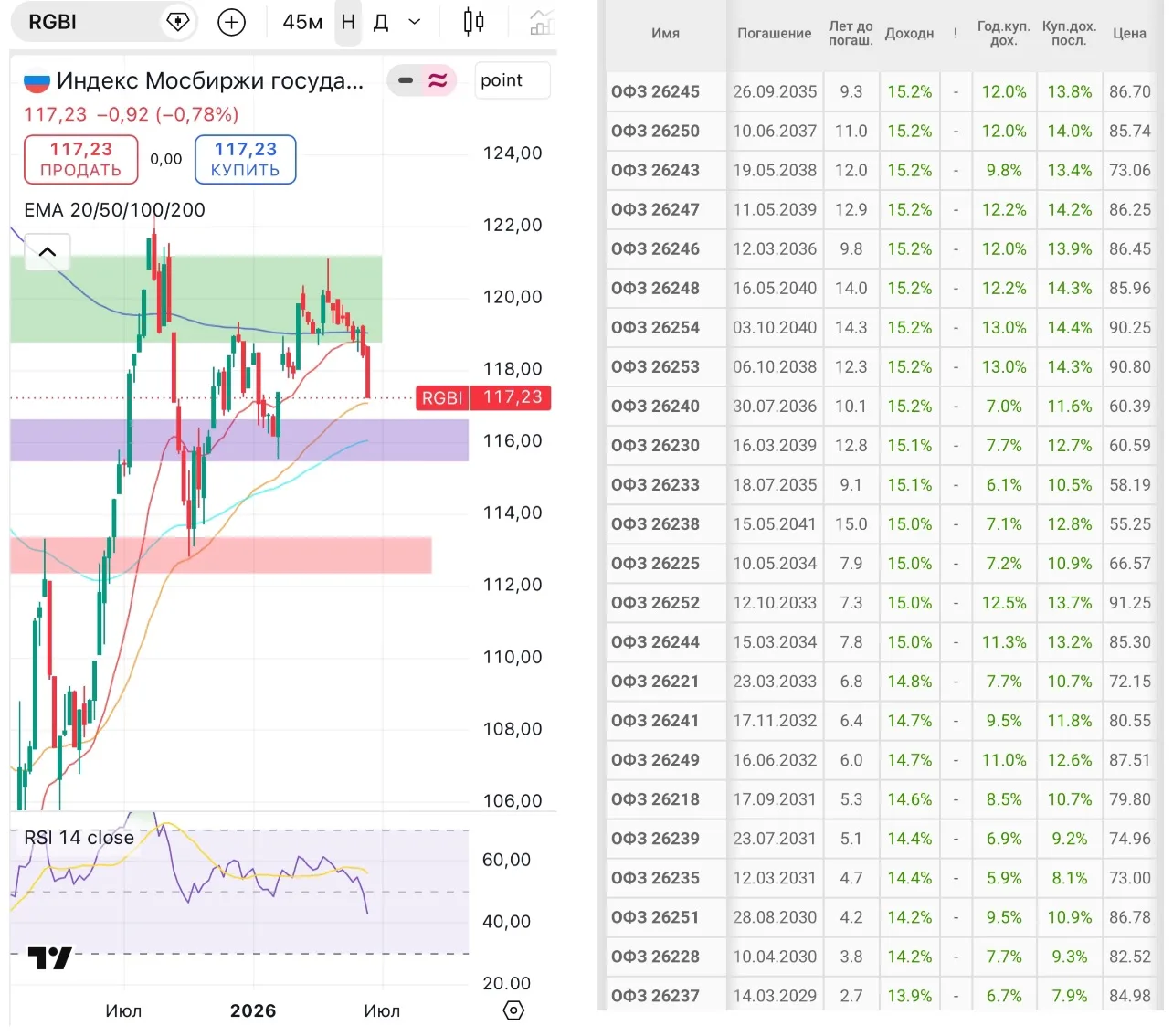Click the 60,00 RSI axis label

click(506, 860)
